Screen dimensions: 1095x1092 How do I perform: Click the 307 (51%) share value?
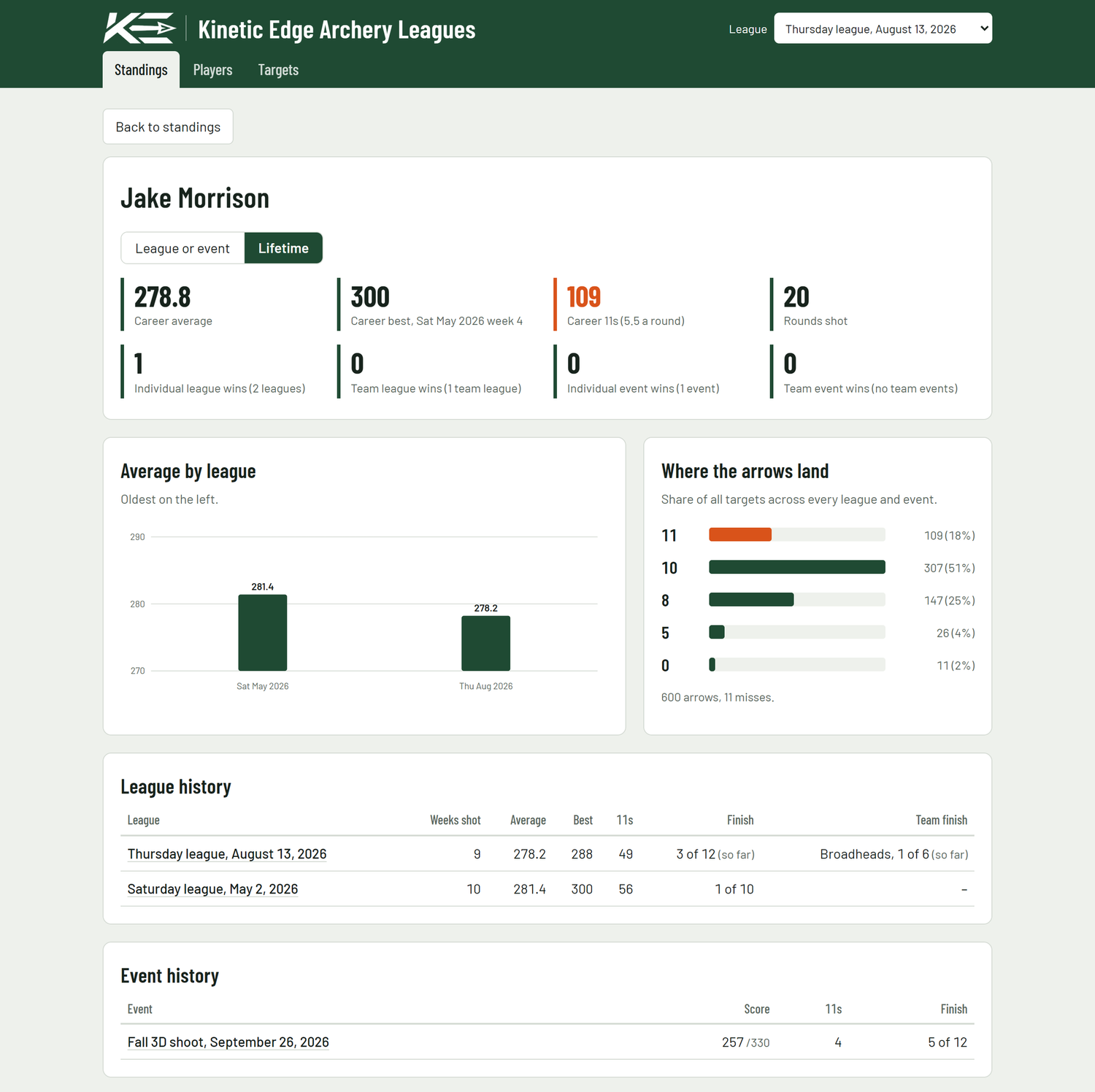pos(950,568)
